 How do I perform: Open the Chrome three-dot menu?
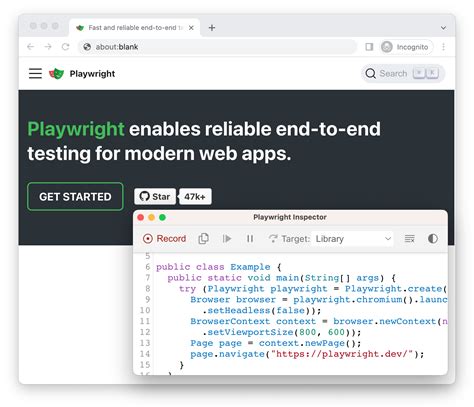click(443, 47)
